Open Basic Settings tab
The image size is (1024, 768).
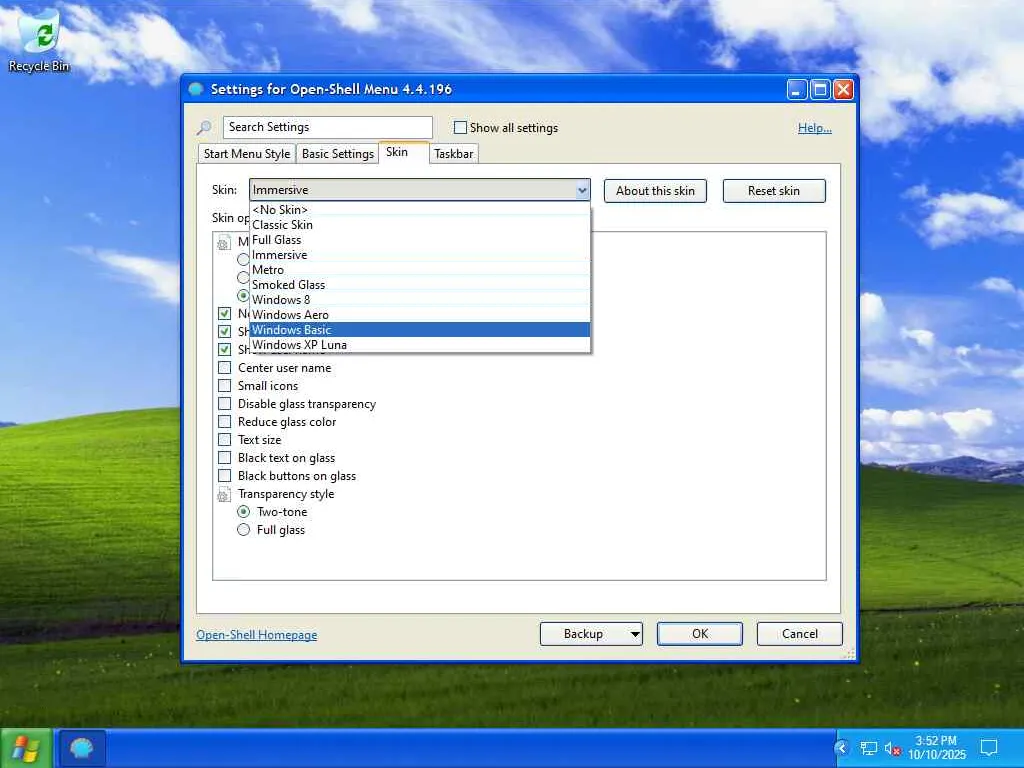(338, 153)
